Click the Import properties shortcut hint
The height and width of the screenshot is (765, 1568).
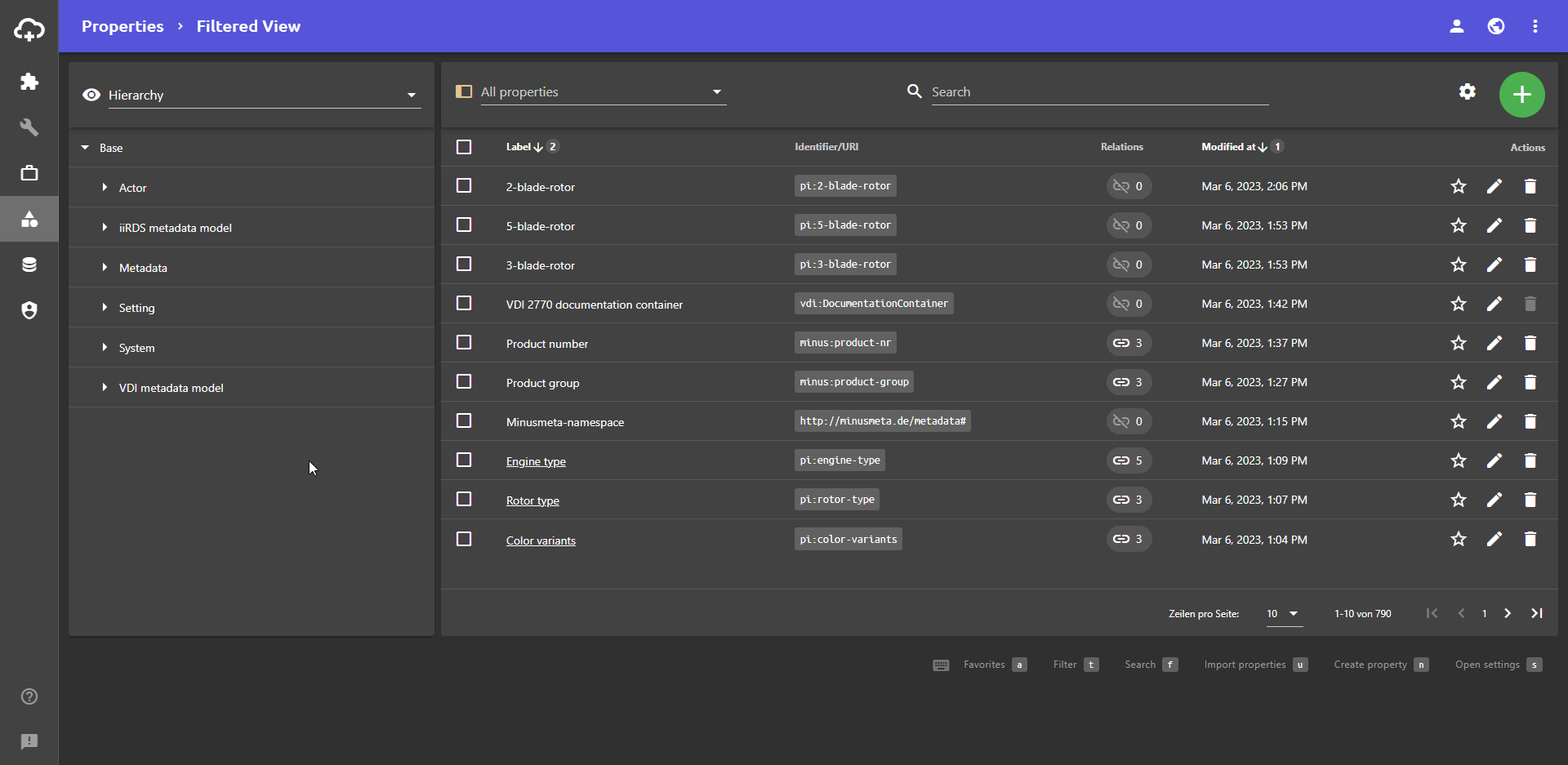click(1255, 665)
